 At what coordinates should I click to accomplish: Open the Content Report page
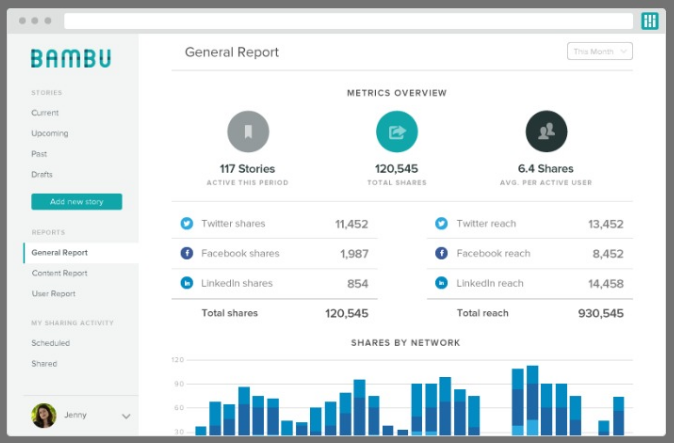[x=59, y=273]
